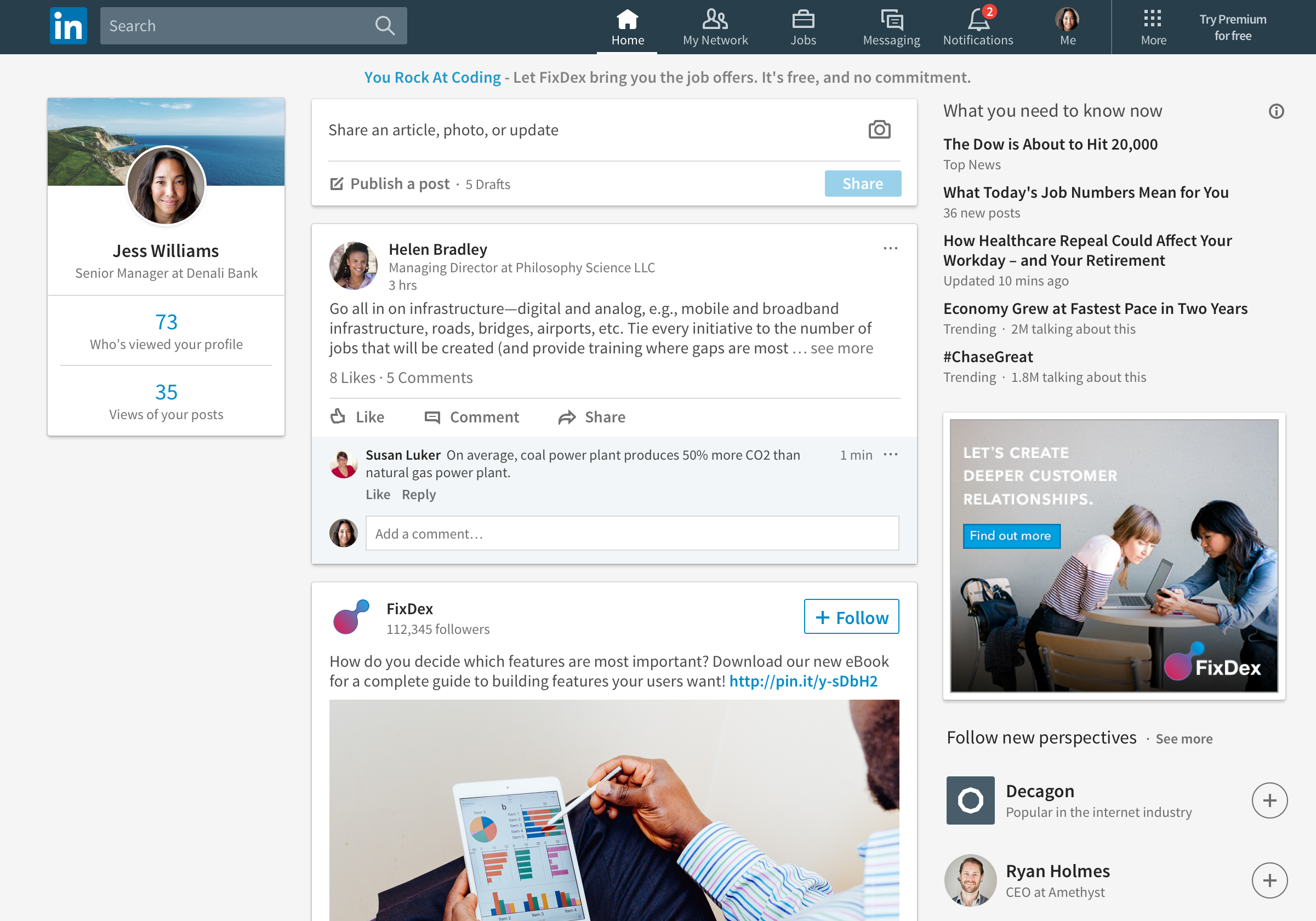1316x921 pixels.
Task: Click the info icon beside 'What you need to know now'
Action: [x=1277, y=111]
